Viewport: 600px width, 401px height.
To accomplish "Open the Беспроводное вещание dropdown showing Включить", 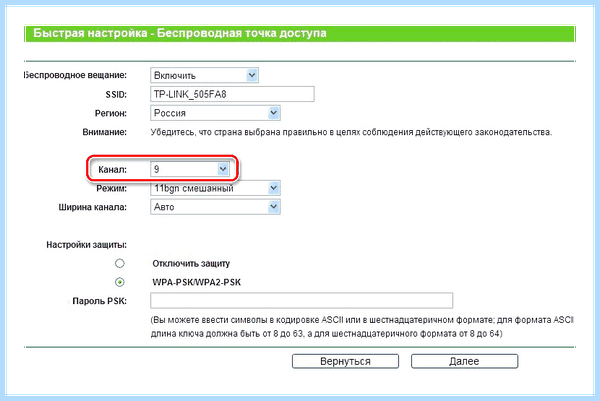I will click(x=204, y=75).
